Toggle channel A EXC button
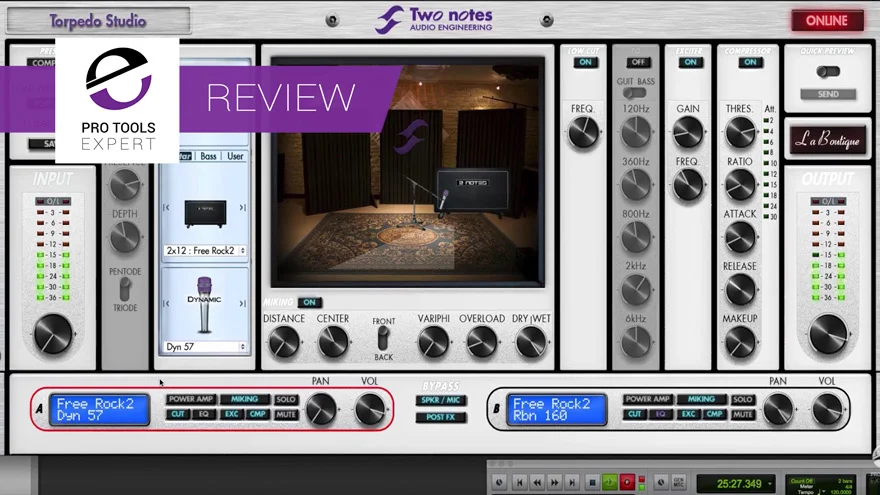The image size is (880, 495). [231, 415]
